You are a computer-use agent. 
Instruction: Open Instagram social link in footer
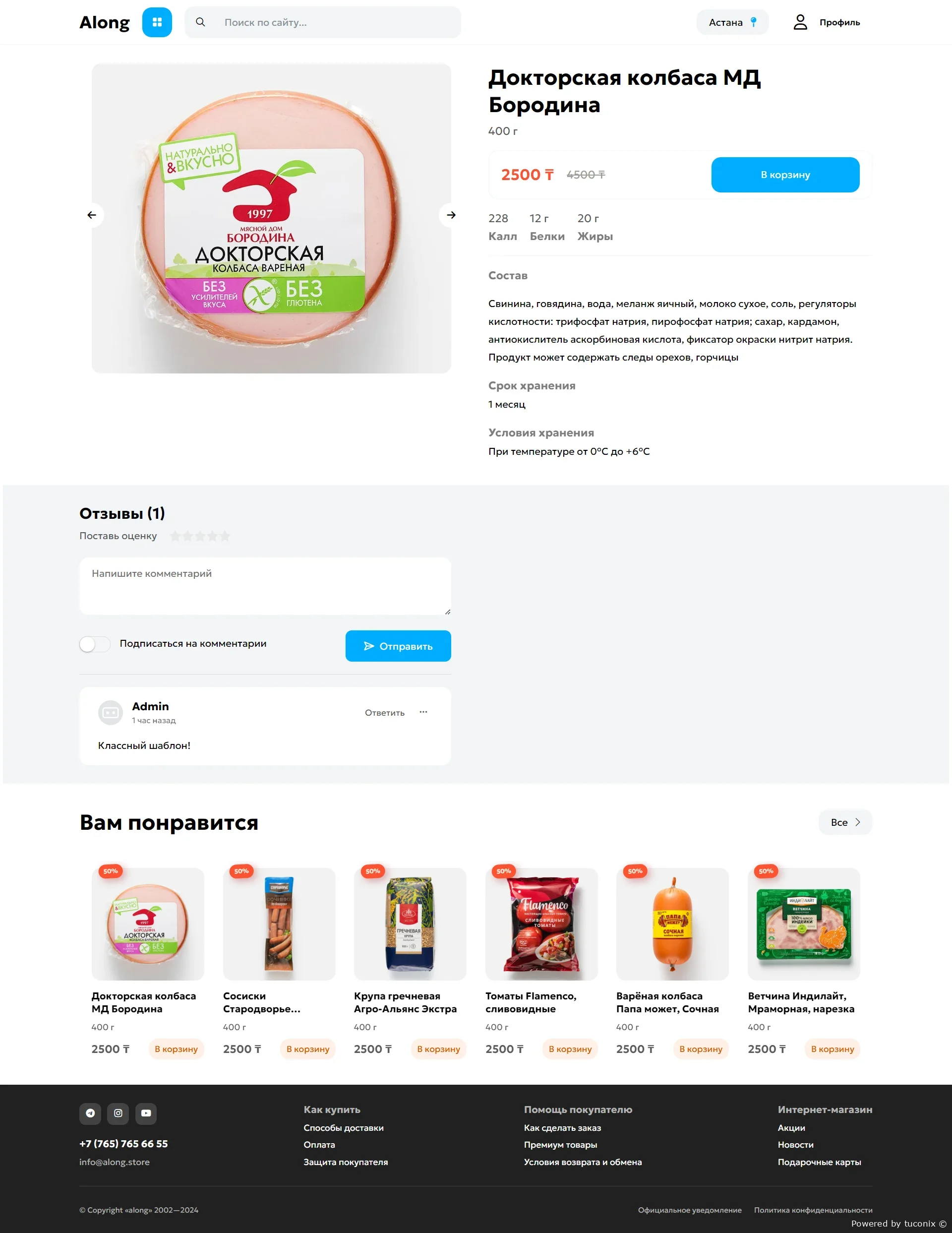point(118,1113)
